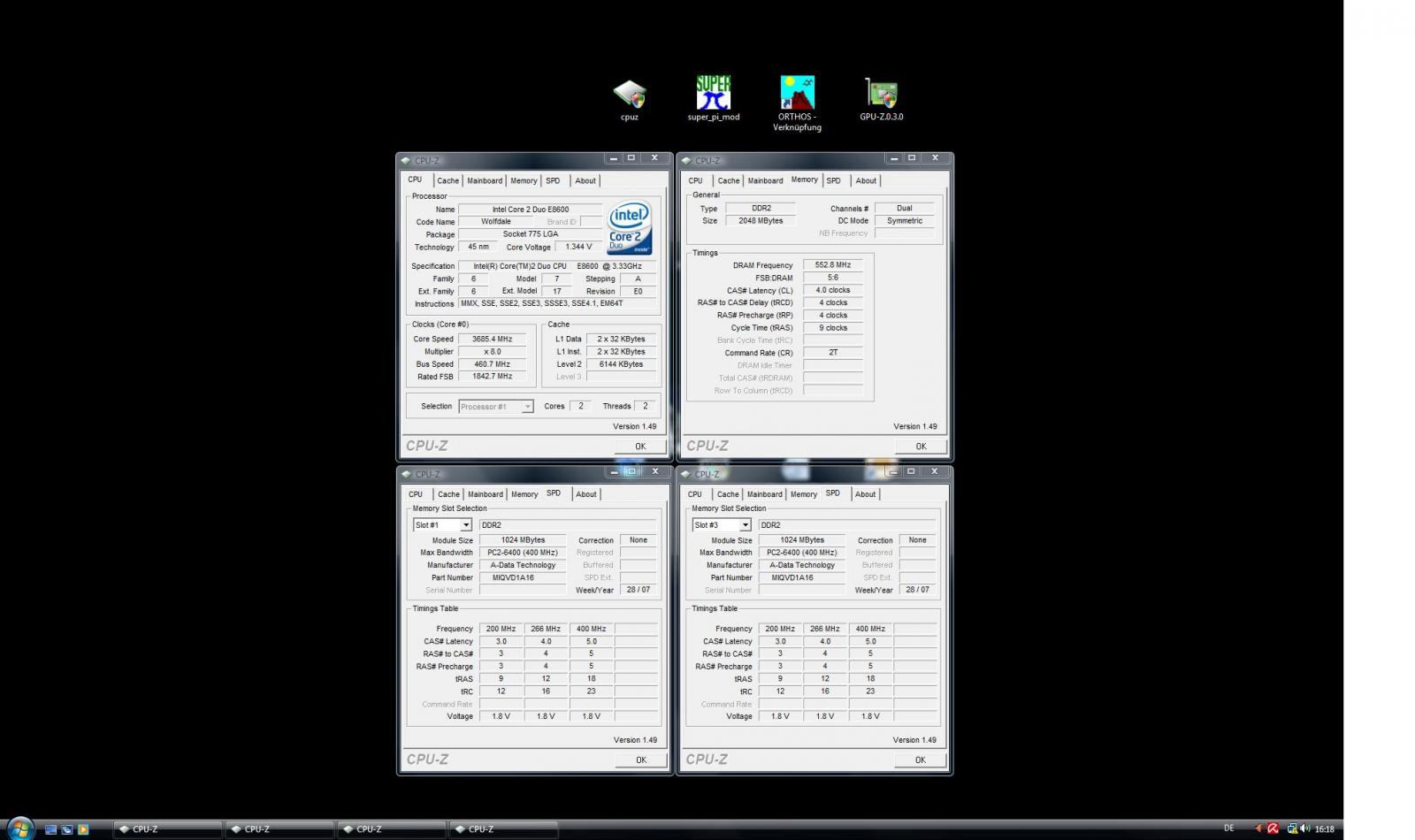This screenshot has width=1415, height=840.
Task: Click Week/Year value '28 / 07' in Slot #3 window
Action: tap(917, 590)
